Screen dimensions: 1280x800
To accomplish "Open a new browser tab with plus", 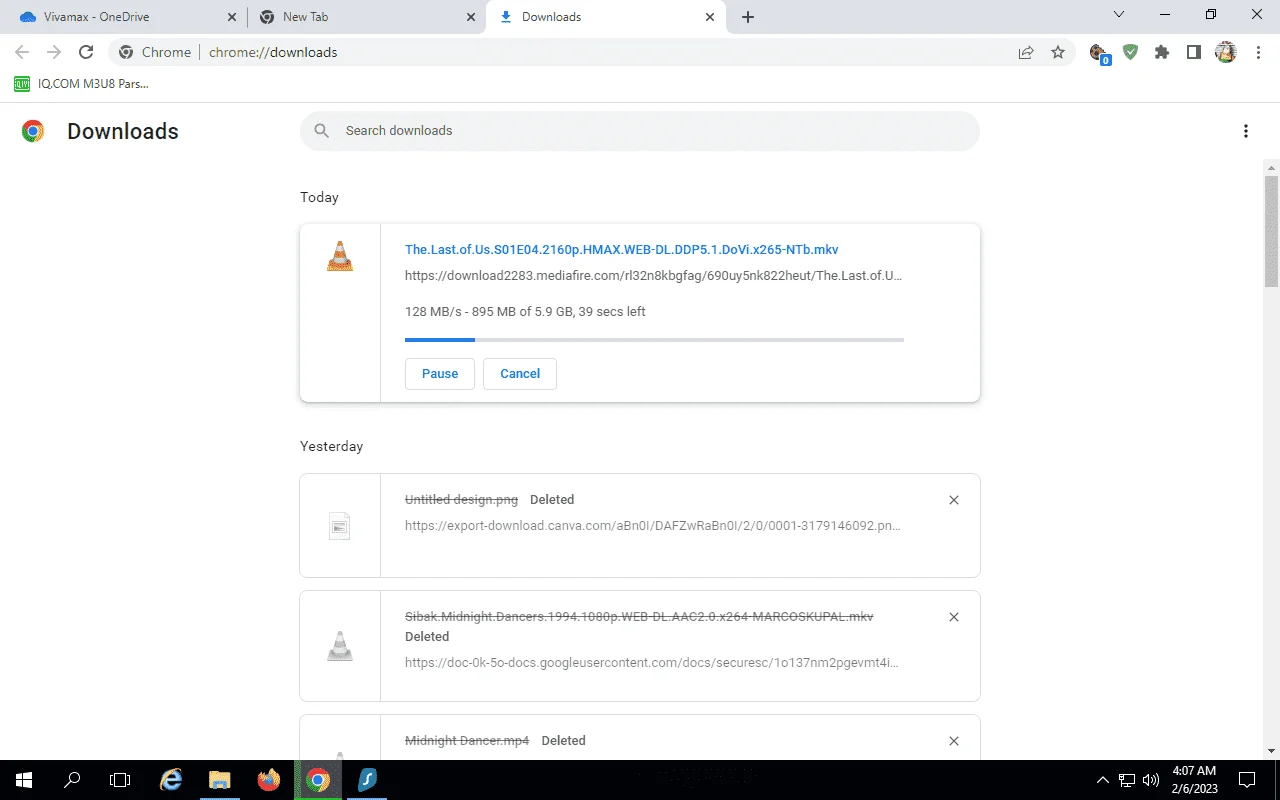I will (748, 17).
